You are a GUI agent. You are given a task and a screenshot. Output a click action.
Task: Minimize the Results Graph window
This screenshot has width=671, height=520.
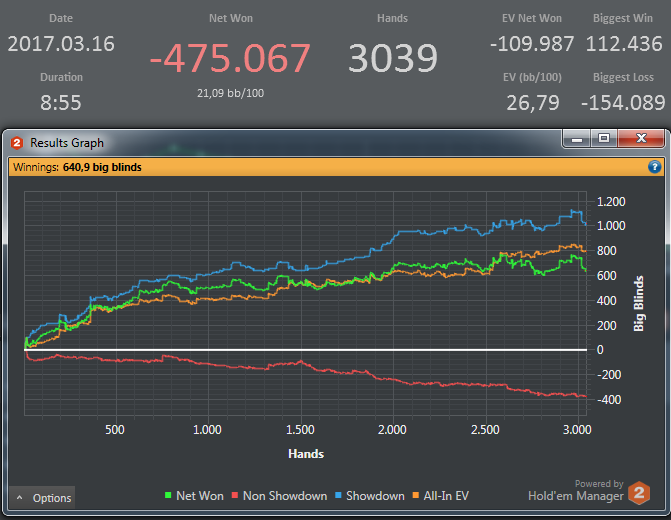click(x=577, y=138)
